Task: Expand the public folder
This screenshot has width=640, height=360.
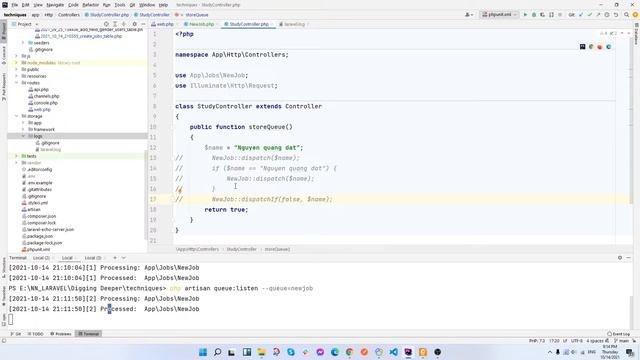Action: pos(17,69)
